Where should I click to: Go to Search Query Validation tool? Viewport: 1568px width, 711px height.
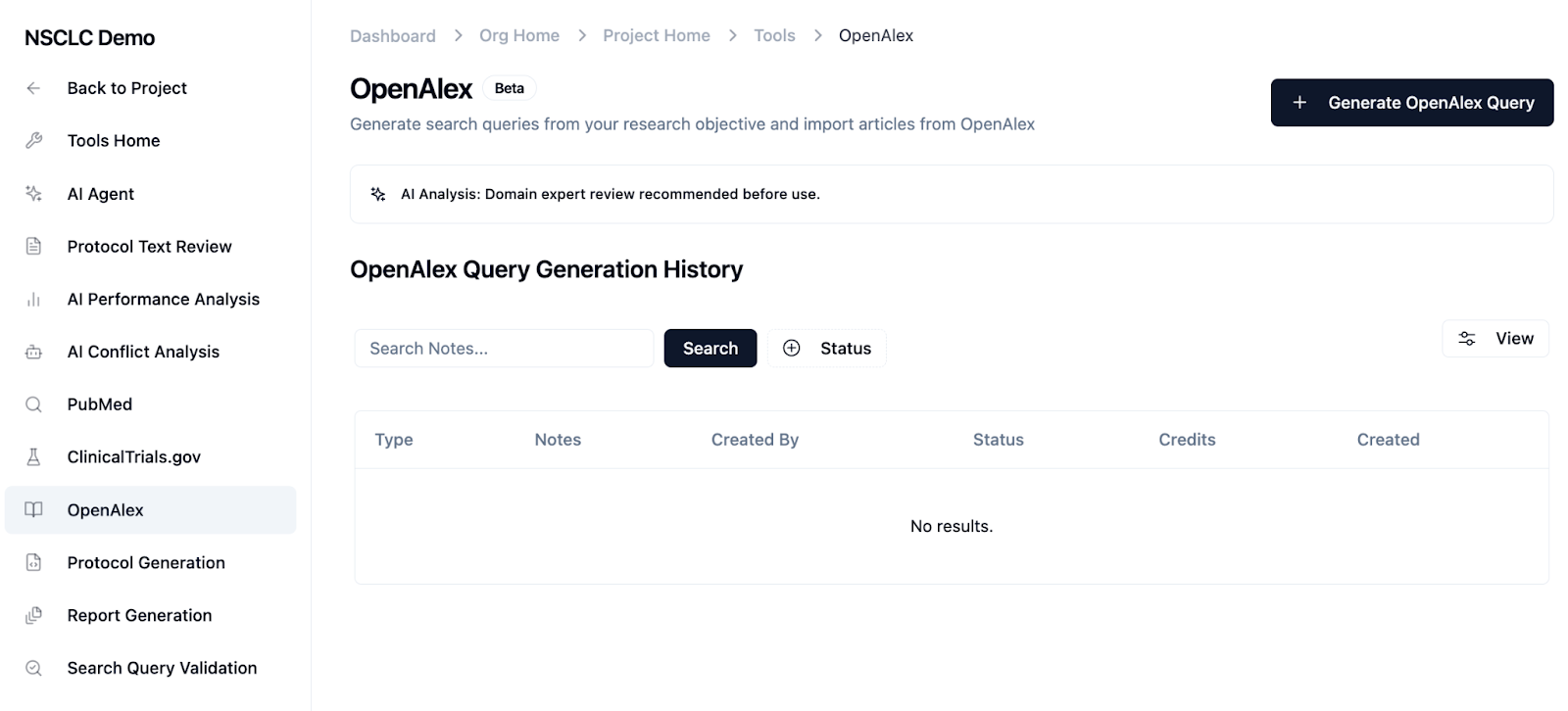click(162, 669)
